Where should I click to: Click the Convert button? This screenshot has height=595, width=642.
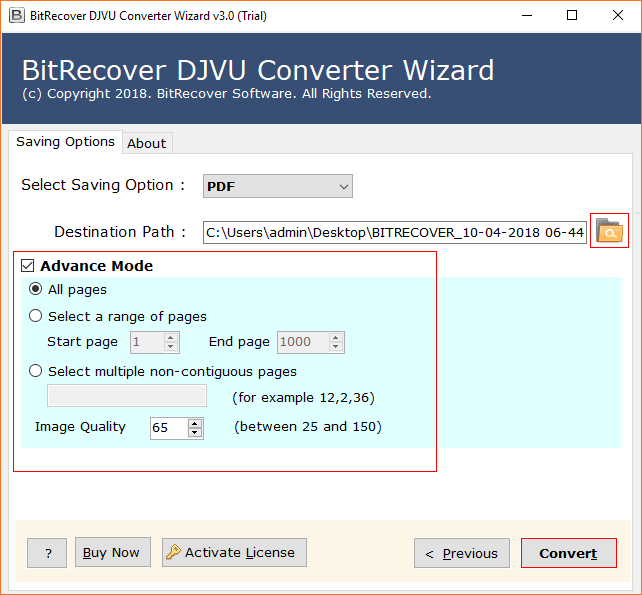click(569, 553)
